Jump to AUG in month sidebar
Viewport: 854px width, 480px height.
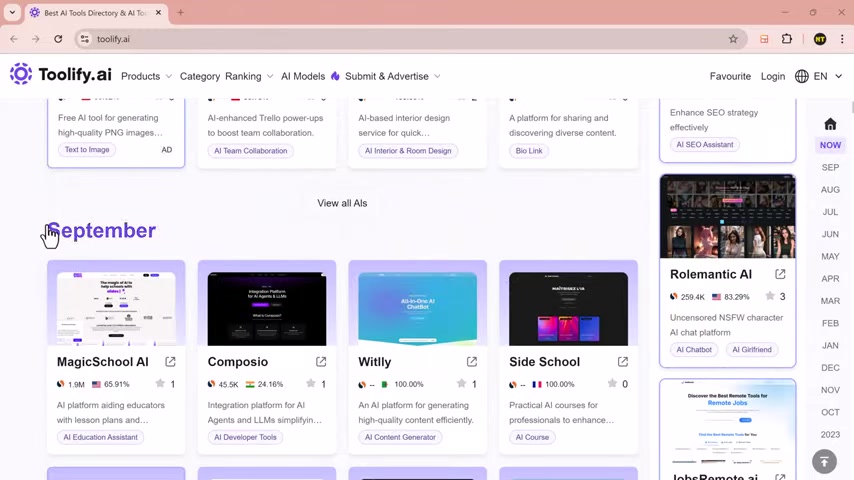[x=830, y=190]
